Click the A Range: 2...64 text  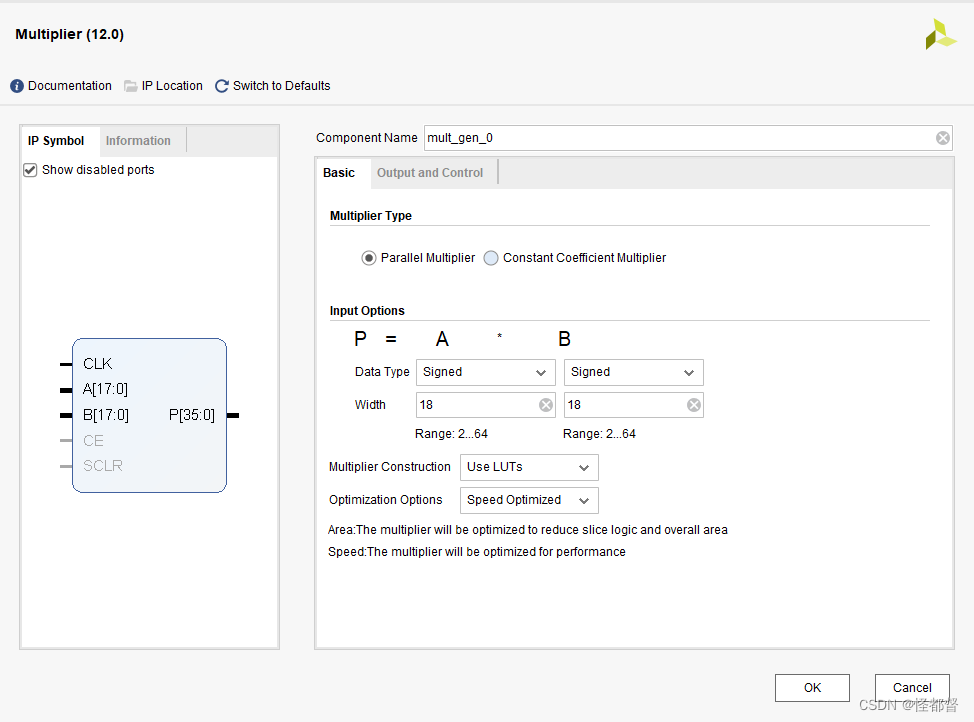452,434
